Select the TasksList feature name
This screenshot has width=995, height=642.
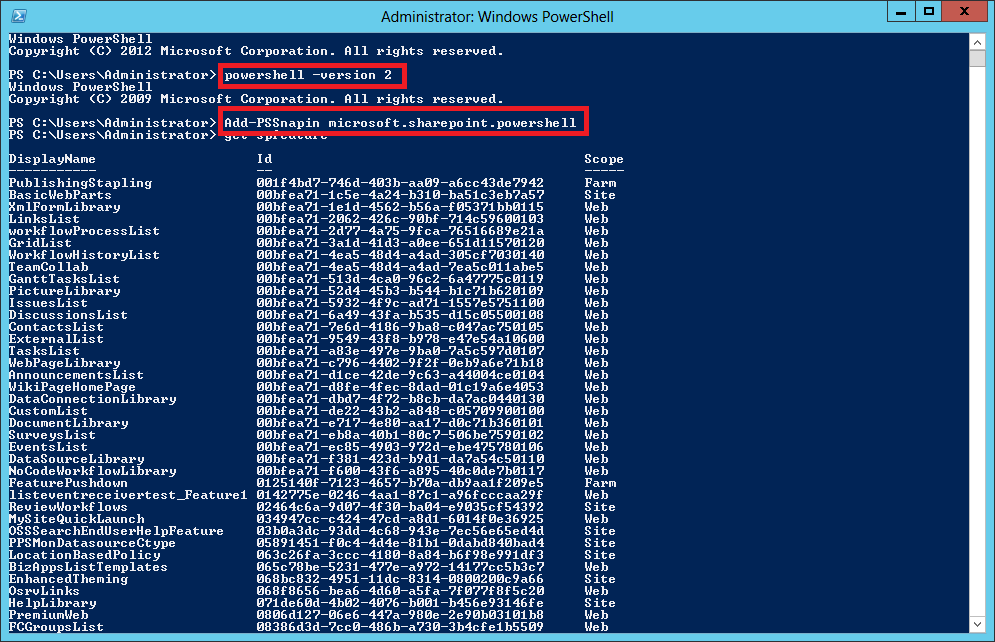coord(44,351)
